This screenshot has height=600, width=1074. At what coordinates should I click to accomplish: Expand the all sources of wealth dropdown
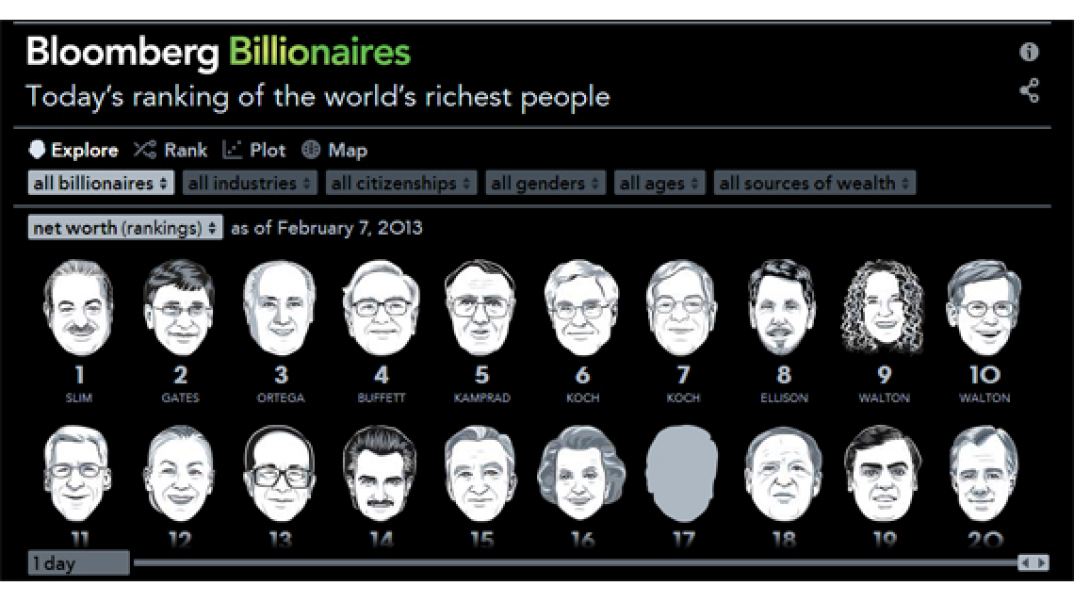point(814,183)
